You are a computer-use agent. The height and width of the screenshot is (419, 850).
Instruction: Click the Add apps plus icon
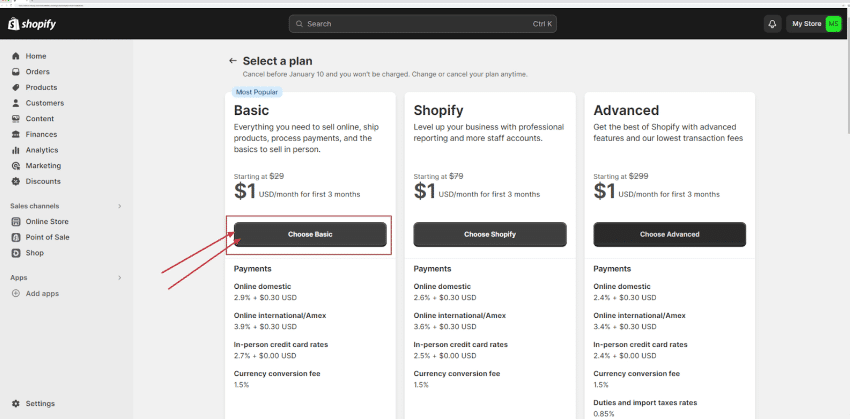pos(16,294)
